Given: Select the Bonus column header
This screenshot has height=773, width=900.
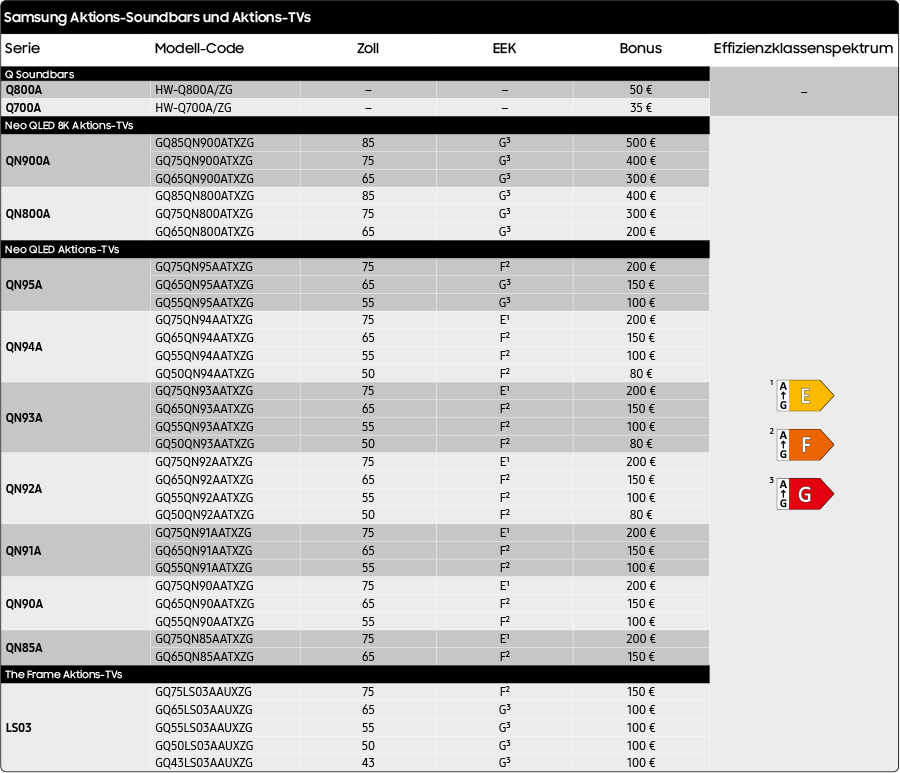Looking at the screenshot, I should [x=641, y=48].
